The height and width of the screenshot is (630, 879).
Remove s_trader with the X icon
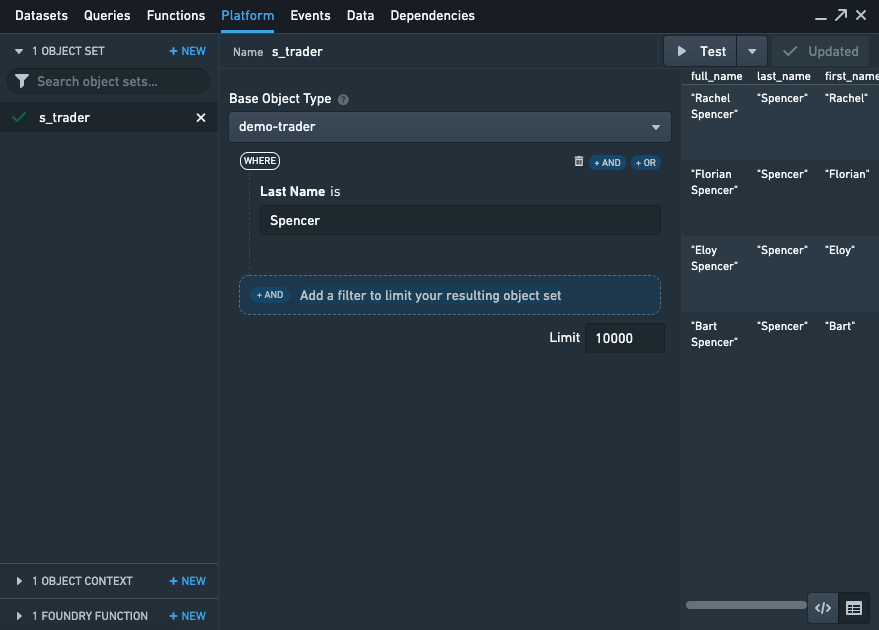click(201, 118)
